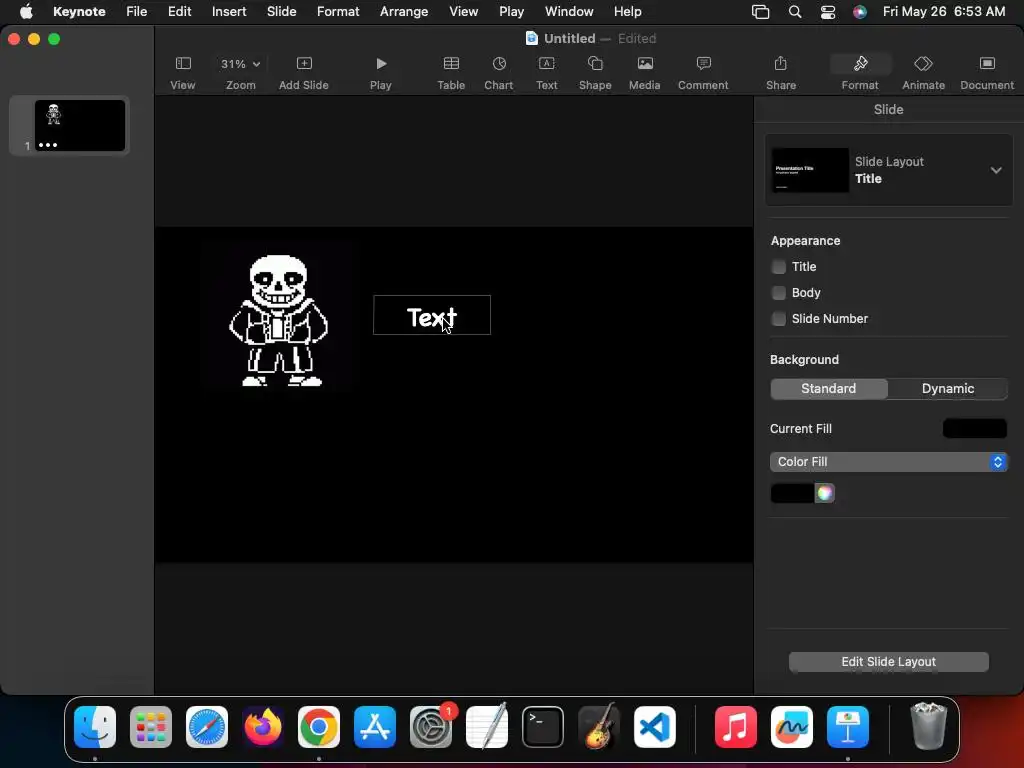This screenshot has height=768, width=1024.
Task: Select the Sans skeleton image on slide
Action: pyautogui.click(x=279, y=320)
